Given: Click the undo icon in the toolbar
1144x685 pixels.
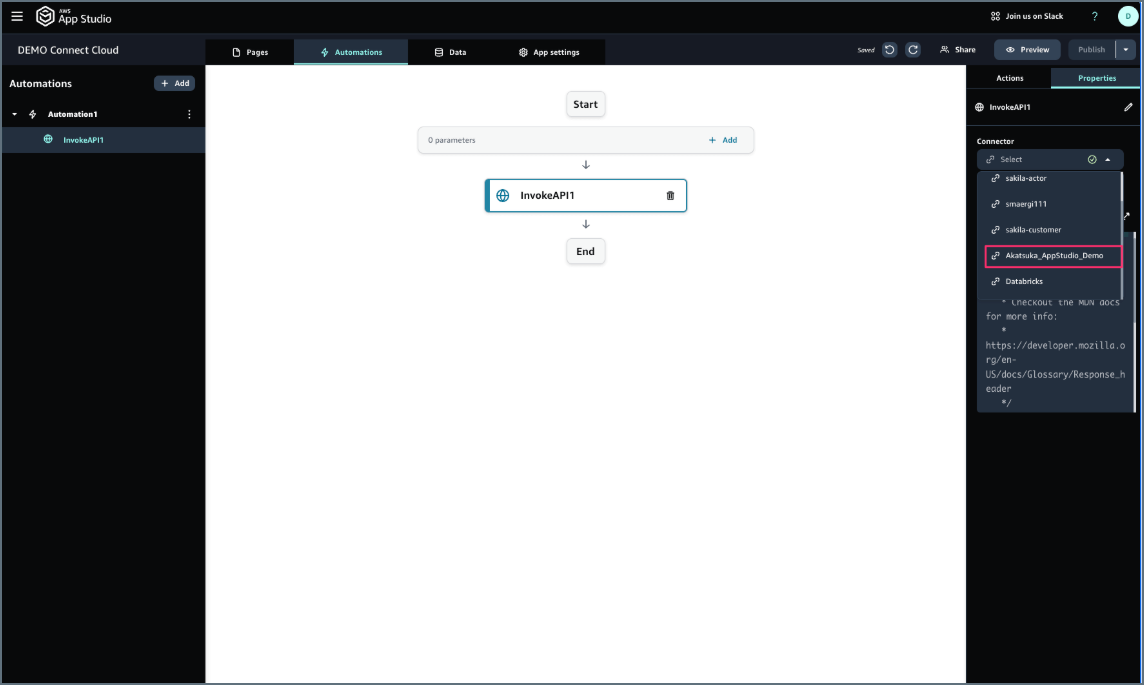Looking at the screenshot, I should [889, 49].
